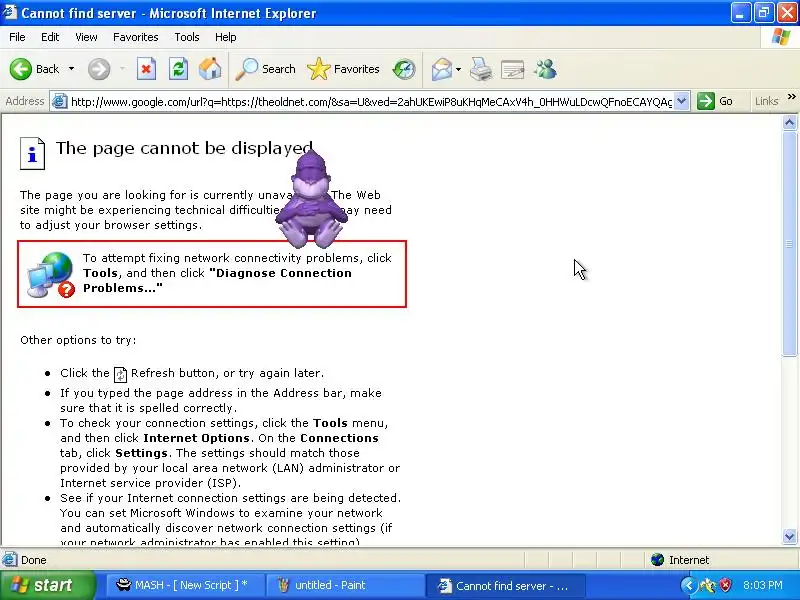Open the Edit menu
The height and width of the screenshot is (600, 800).
50,37
